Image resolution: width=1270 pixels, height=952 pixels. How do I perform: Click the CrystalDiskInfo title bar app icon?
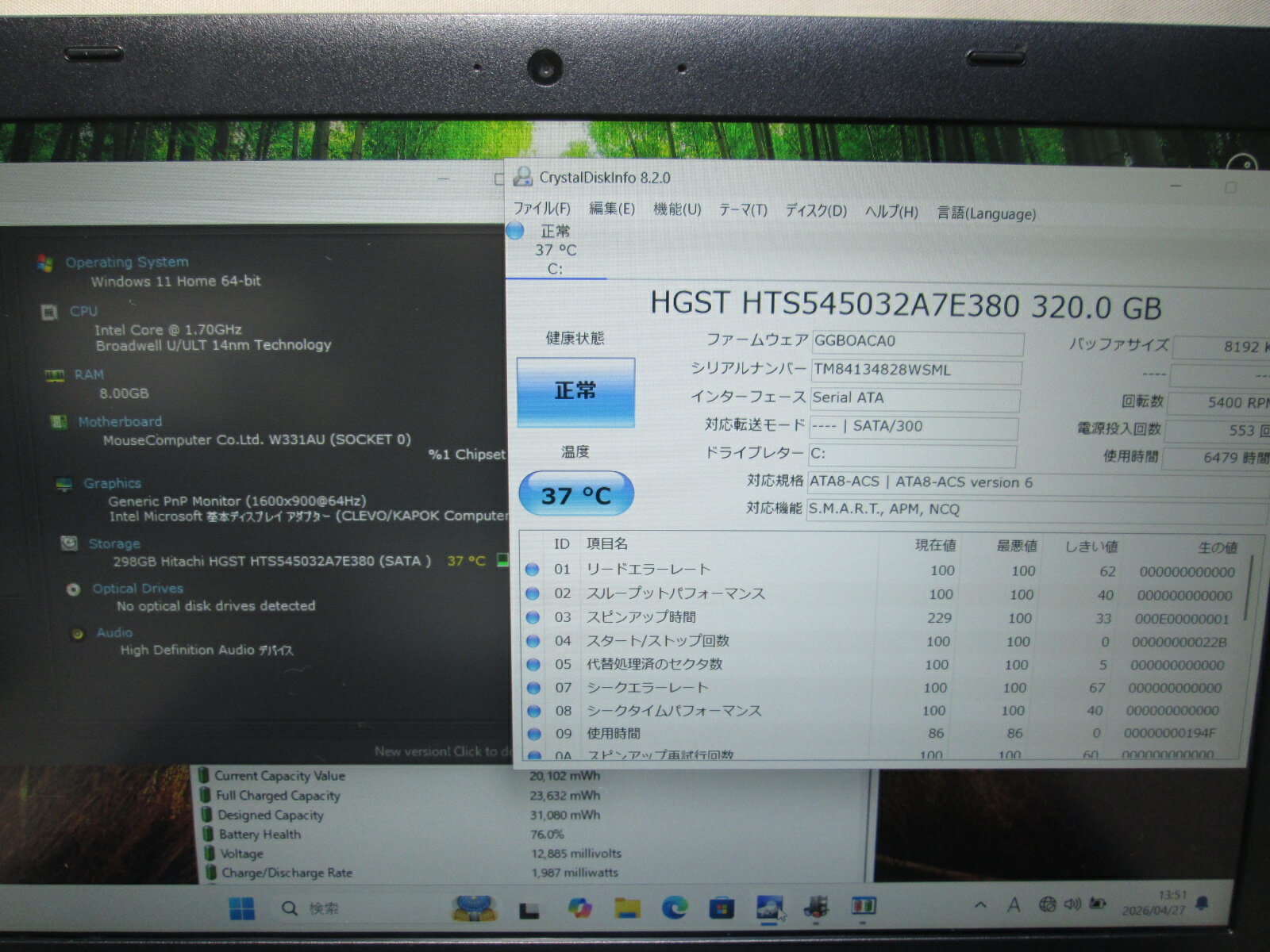[522, 177]
